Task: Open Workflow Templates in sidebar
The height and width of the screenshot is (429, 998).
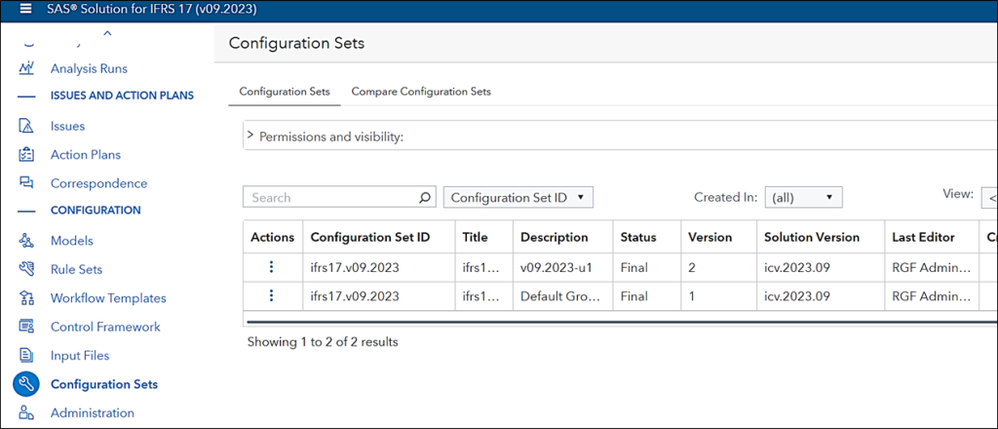Action: (x=108, y=298)
